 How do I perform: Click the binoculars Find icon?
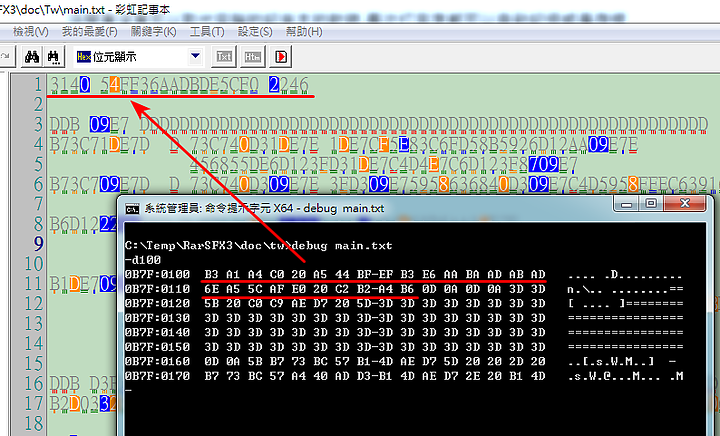pos(32,57)
